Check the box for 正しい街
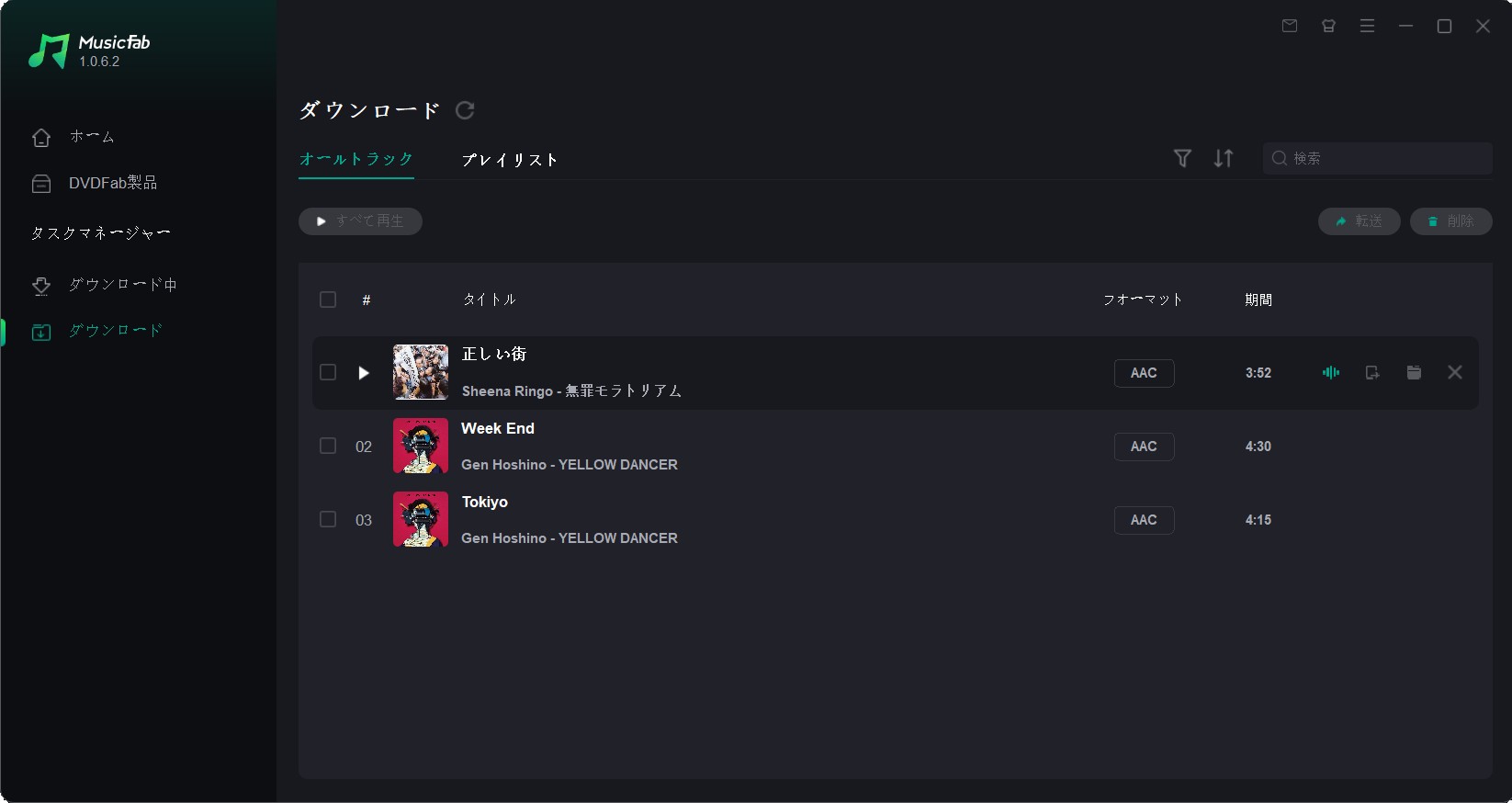The height and width of the screenshot is (803, 1512). click(328, 372)
